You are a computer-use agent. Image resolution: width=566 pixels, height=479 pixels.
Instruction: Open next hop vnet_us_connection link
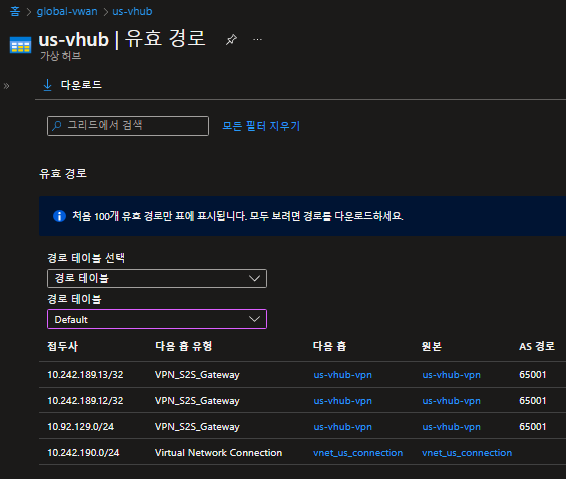click(x=358, y=453)
